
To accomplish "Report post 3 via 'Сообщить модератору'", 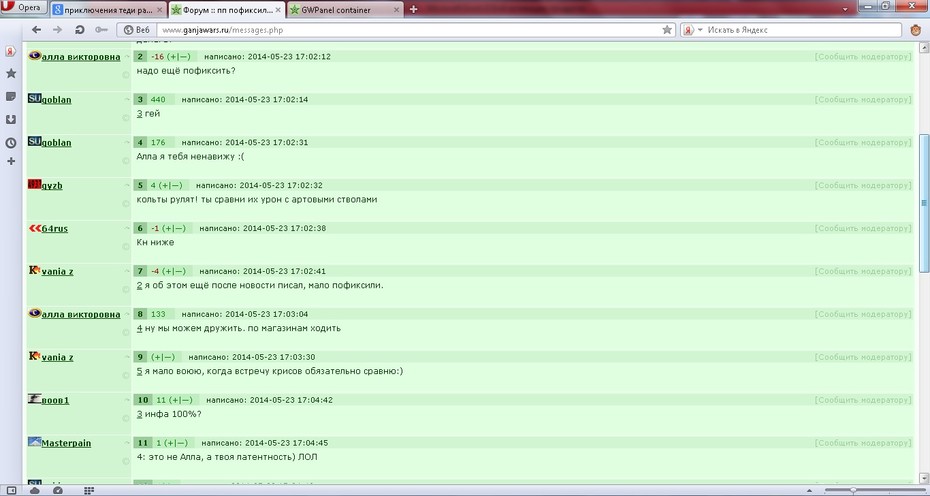I will 863,100.
